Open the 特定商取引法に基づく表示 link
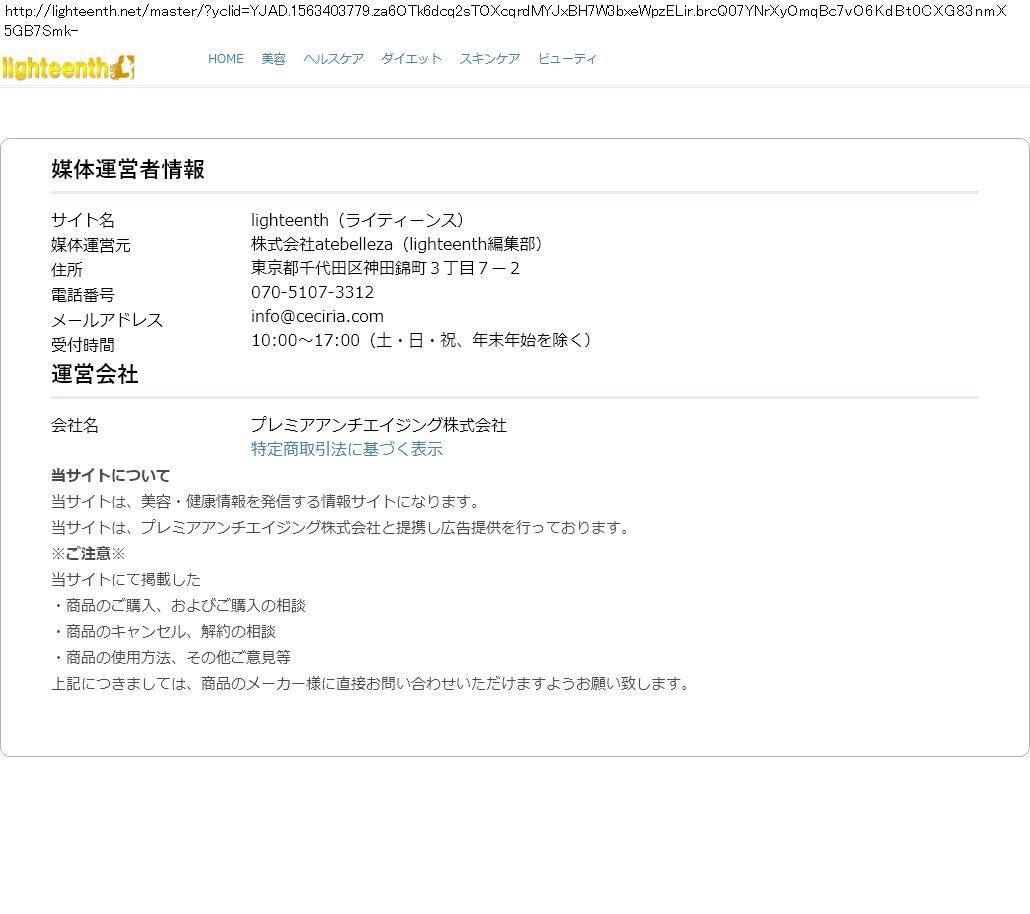1030x914 pixels. pos(346,449)
